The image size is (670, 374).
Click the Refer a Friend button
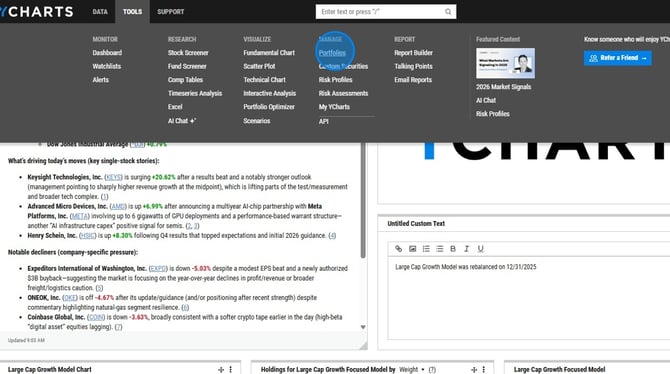tap(618, 58)
